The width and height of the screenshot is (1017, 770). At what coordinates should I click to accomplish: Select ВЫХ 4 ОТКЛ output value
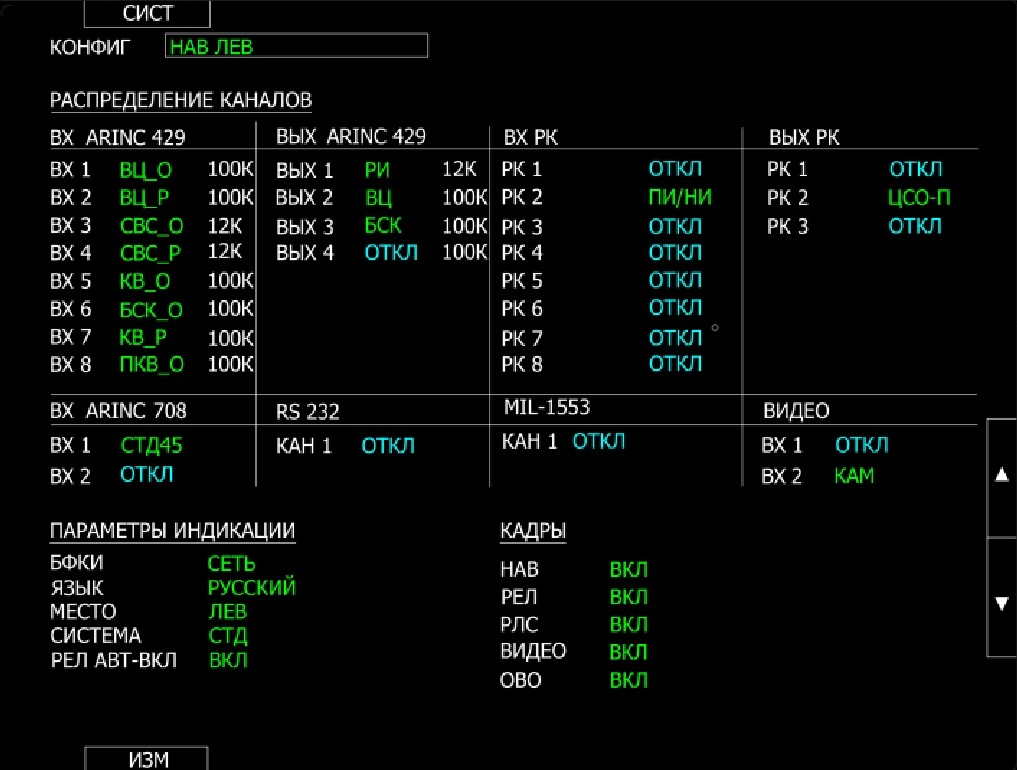[391, 252]
